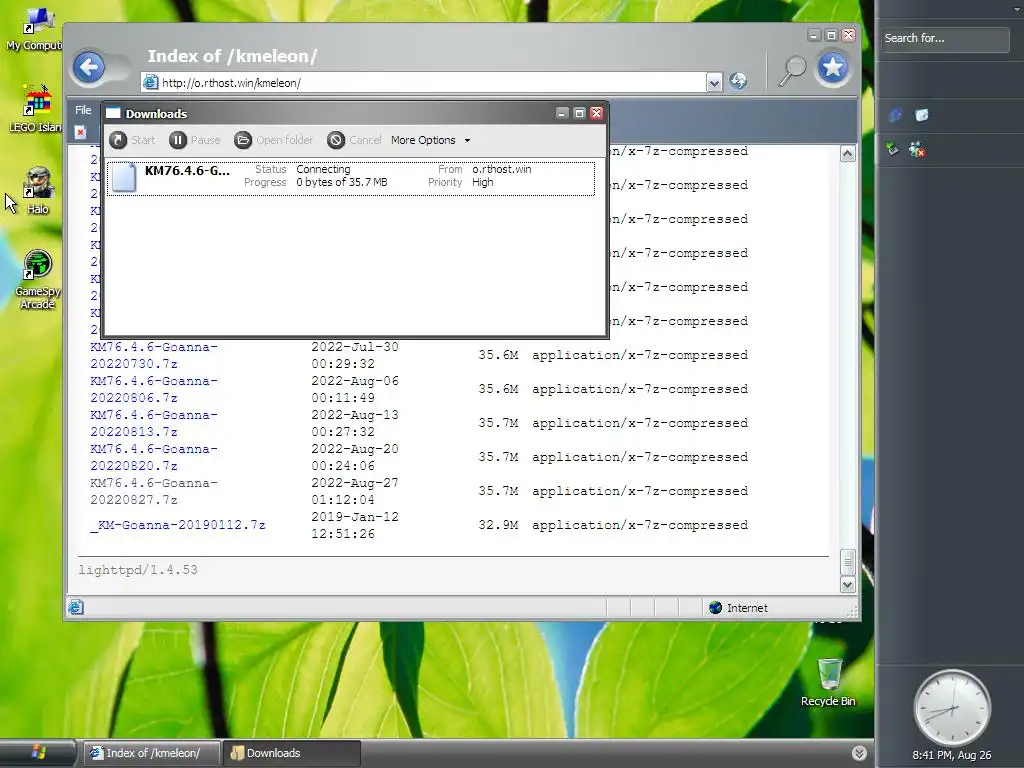Click the '32.9M' size cell
Image resolution: width=1024 pixels, height=768 pixels.
(498, 525)
